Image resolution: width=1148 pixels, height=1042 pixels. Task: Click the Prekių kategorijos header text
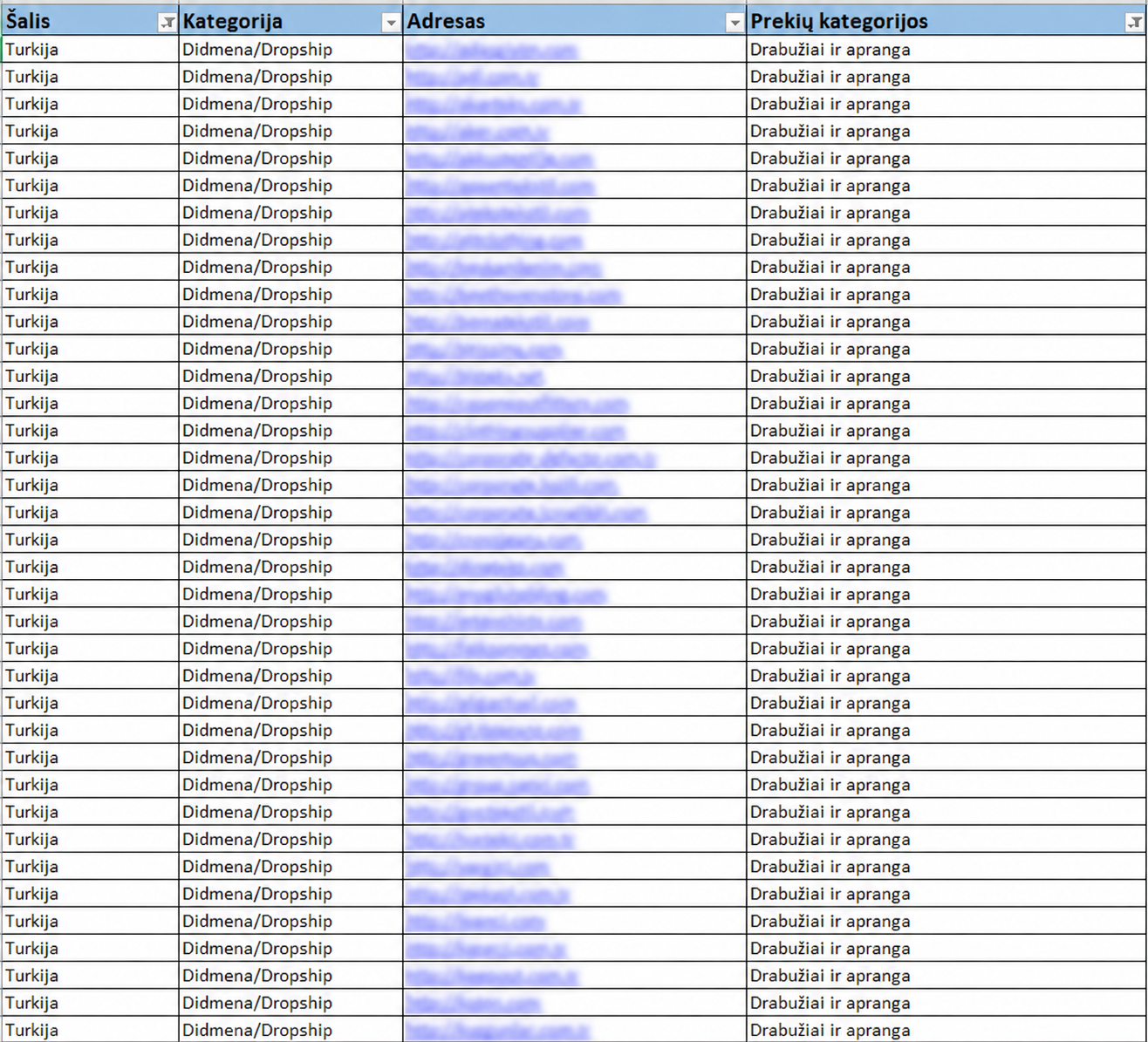click(x=839, y=22)
